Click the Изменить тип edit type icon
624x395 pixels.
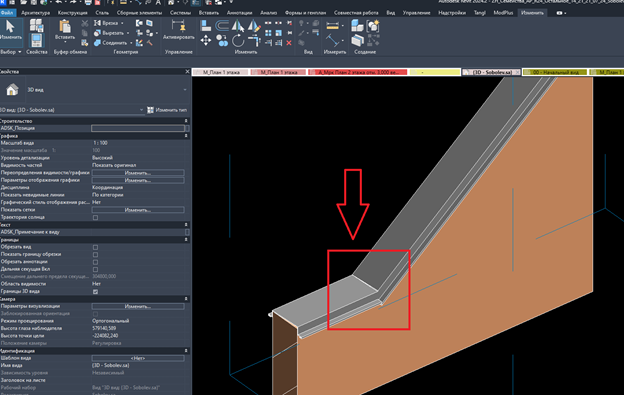click(150, 110)
